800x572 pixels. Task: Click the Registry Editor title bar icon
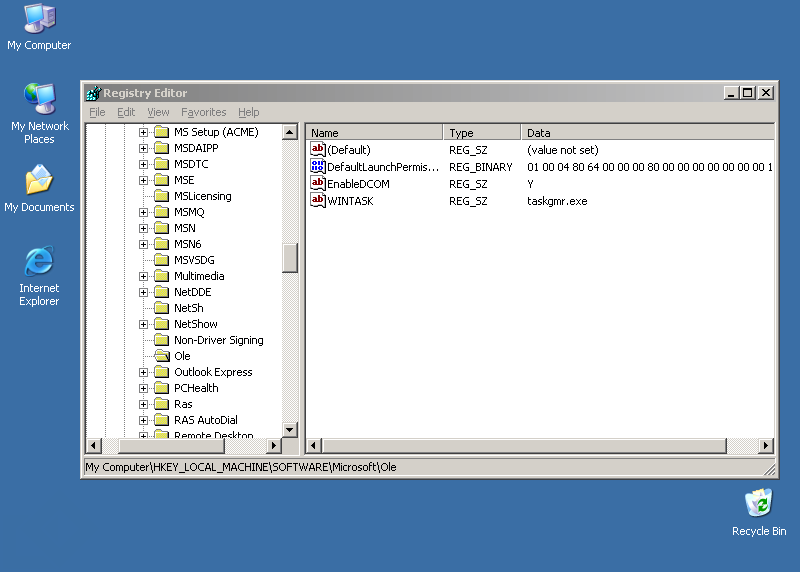[x=94, y=93]
